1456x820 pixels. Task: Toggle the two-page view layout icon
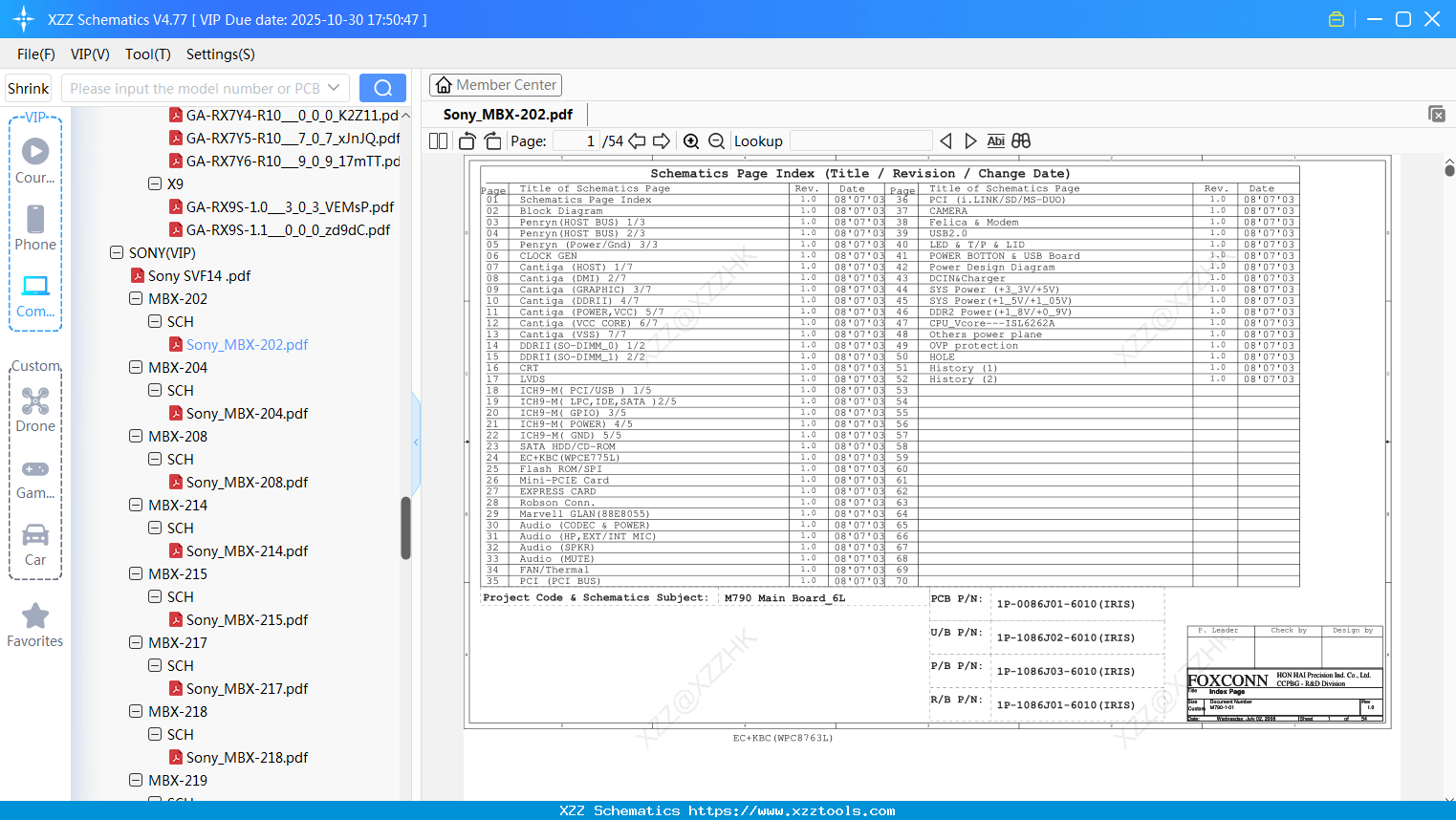[439, 141]
